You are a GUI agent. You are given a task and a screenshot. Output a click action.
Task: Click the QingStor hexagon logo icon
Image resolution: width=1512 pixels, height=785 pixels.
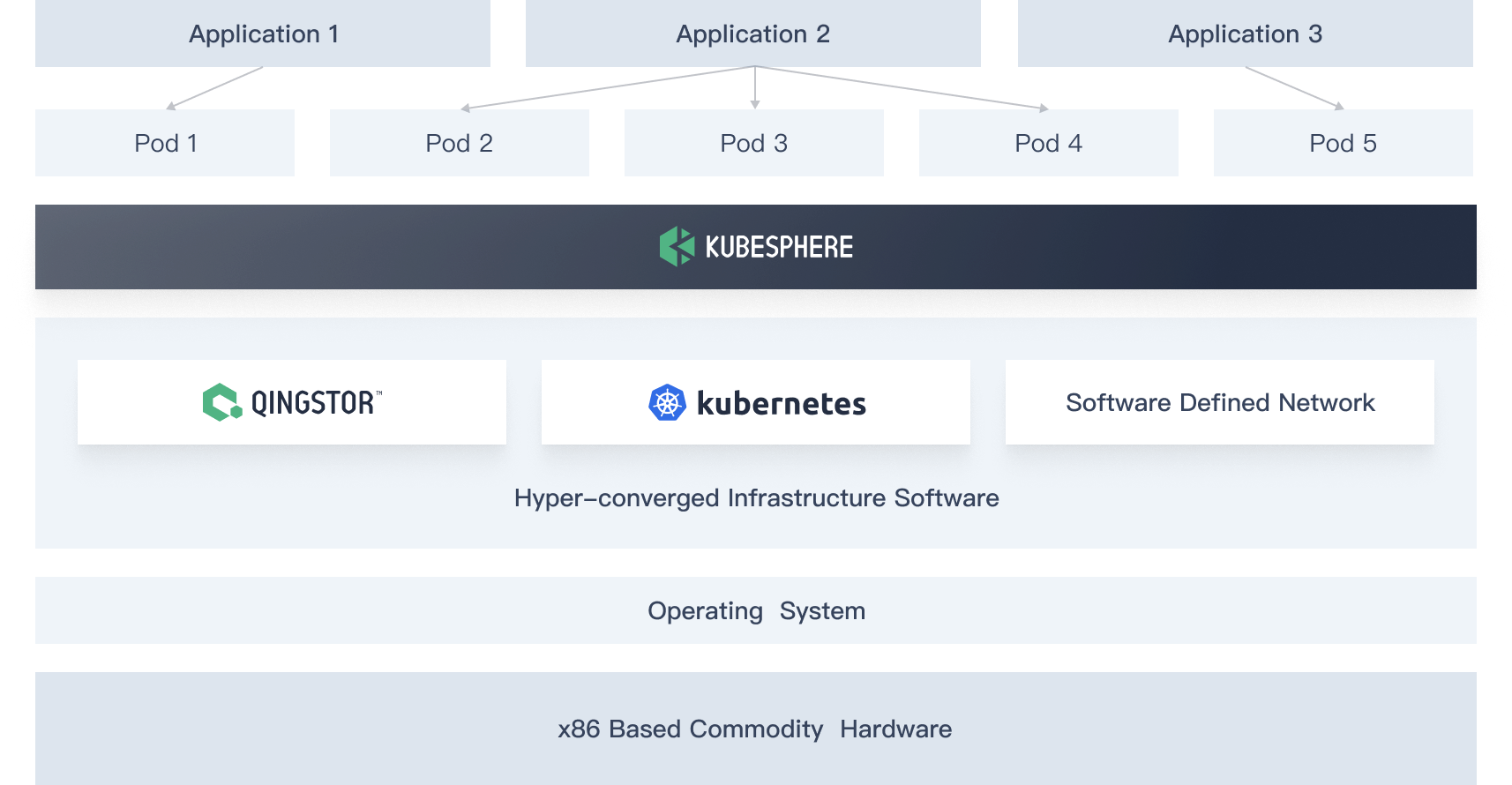click(222, 402)
